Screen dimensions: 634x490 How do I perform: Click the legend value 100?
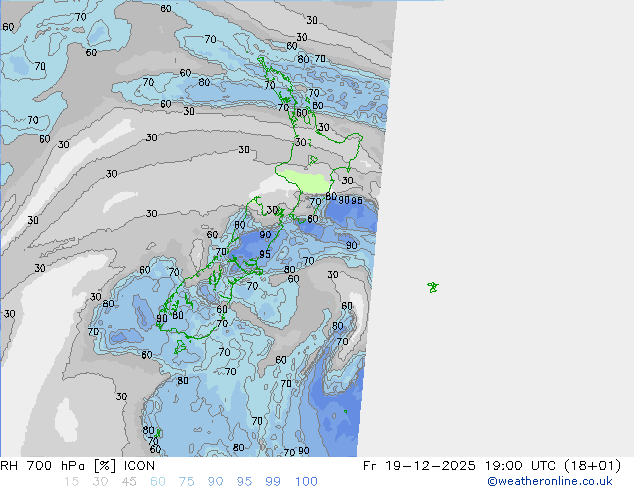[306, 482]
